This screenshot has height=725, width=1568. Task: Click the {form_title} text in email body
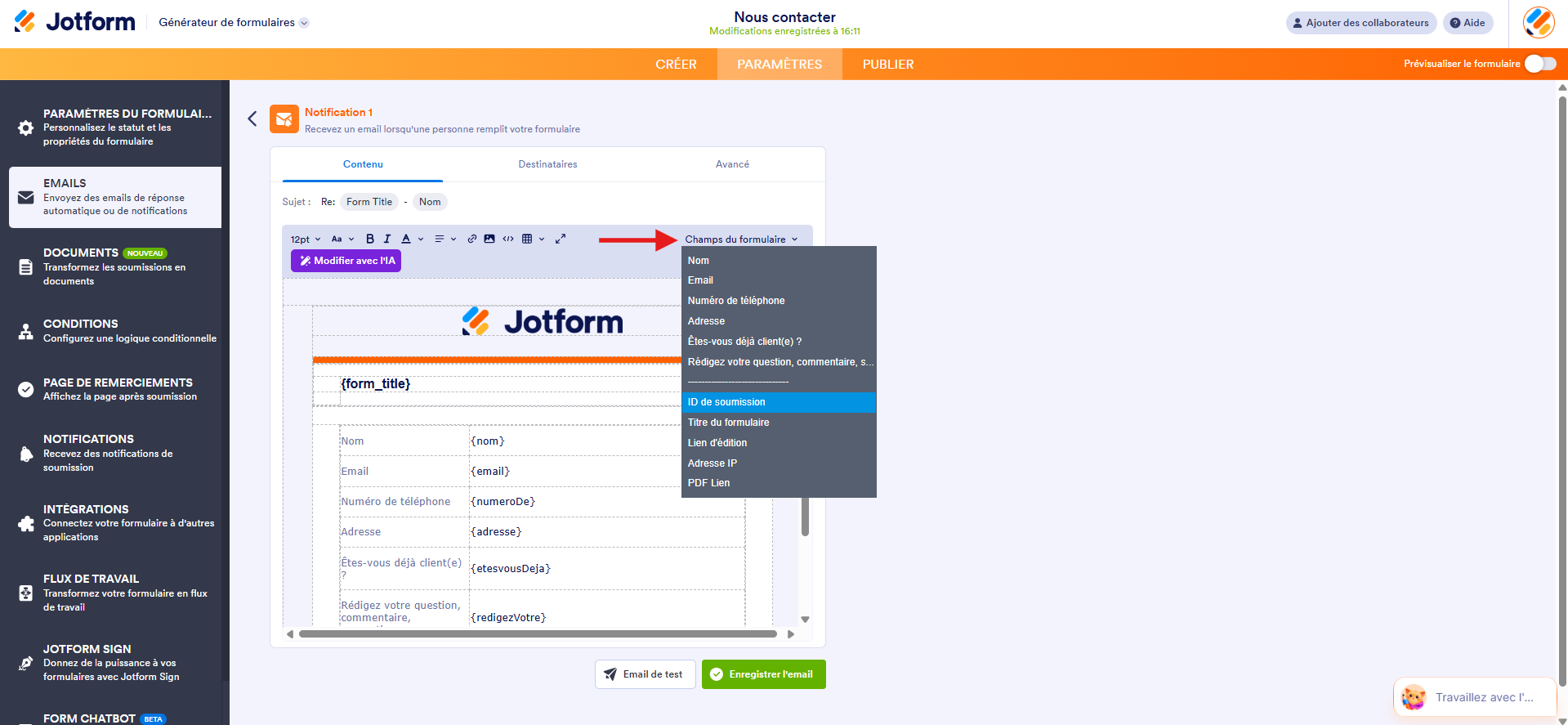click(x=376, y=383)
